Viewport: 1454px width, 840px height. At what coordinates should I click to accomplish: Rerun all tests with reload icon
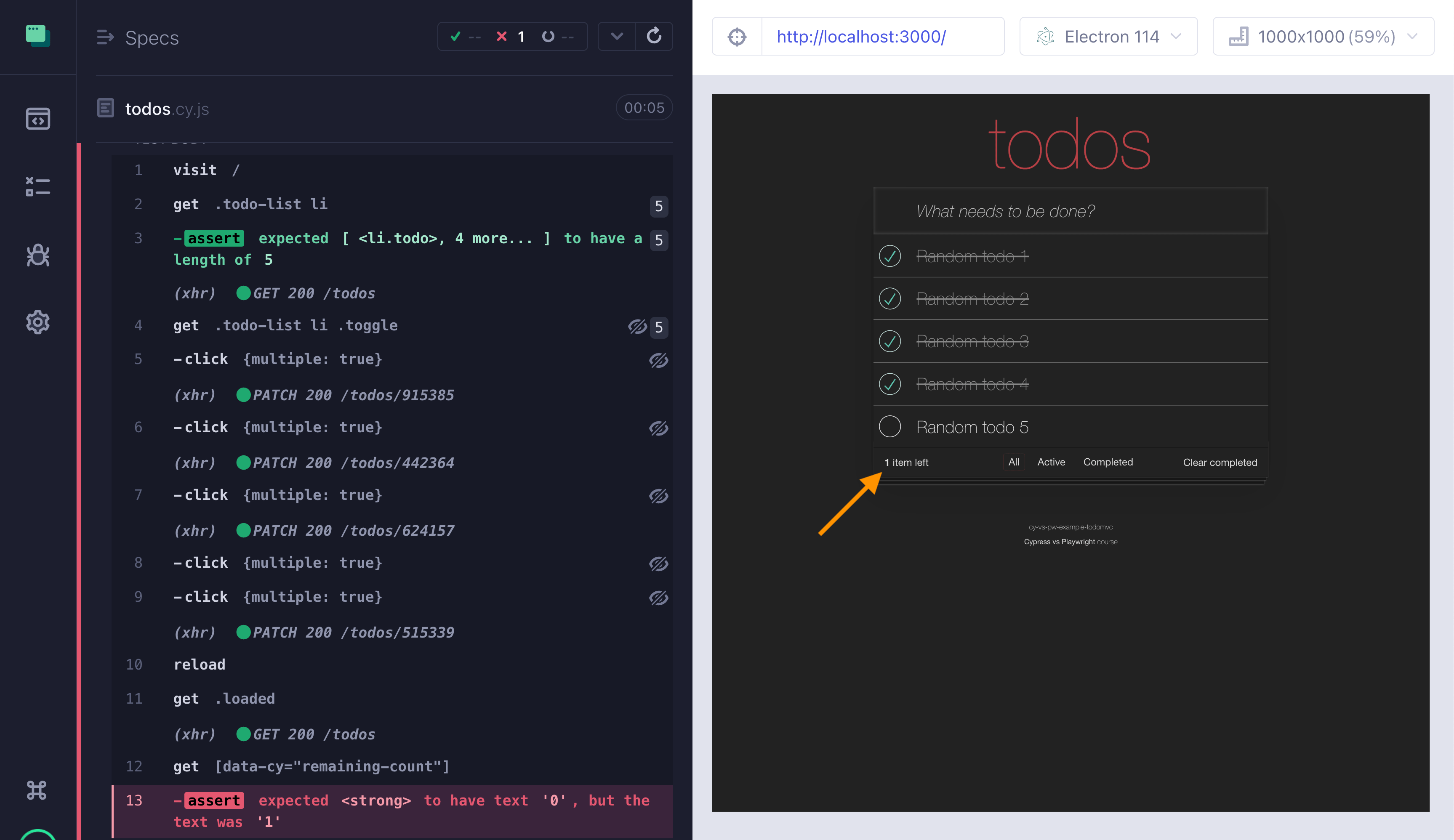[654, 36]
